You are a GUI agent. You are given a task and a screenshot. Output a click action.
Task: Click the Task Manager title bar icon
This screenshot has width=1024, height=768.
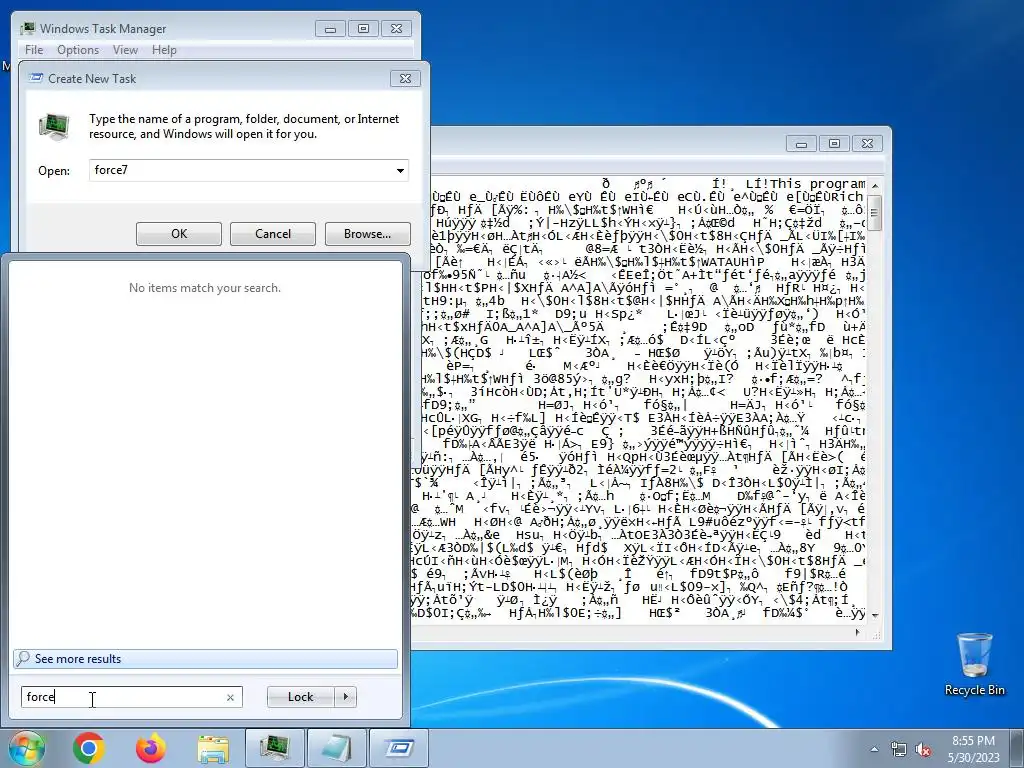pos(27,28)
